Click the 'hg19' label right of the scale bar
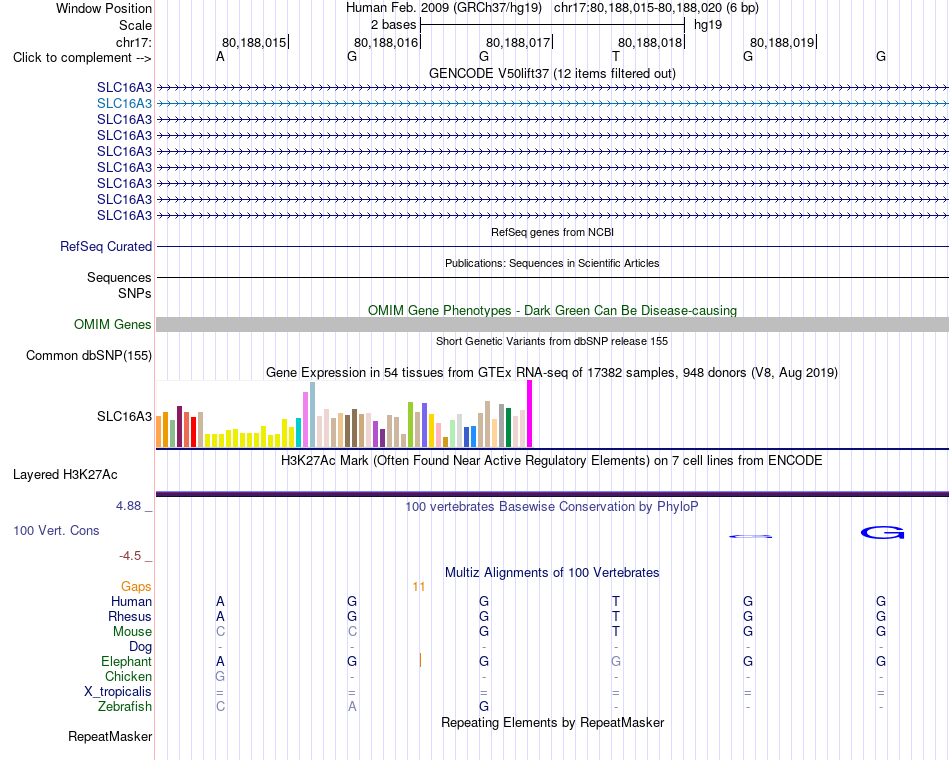The width and height of the screenshot is (950, 760). click(x=708, y=25)
